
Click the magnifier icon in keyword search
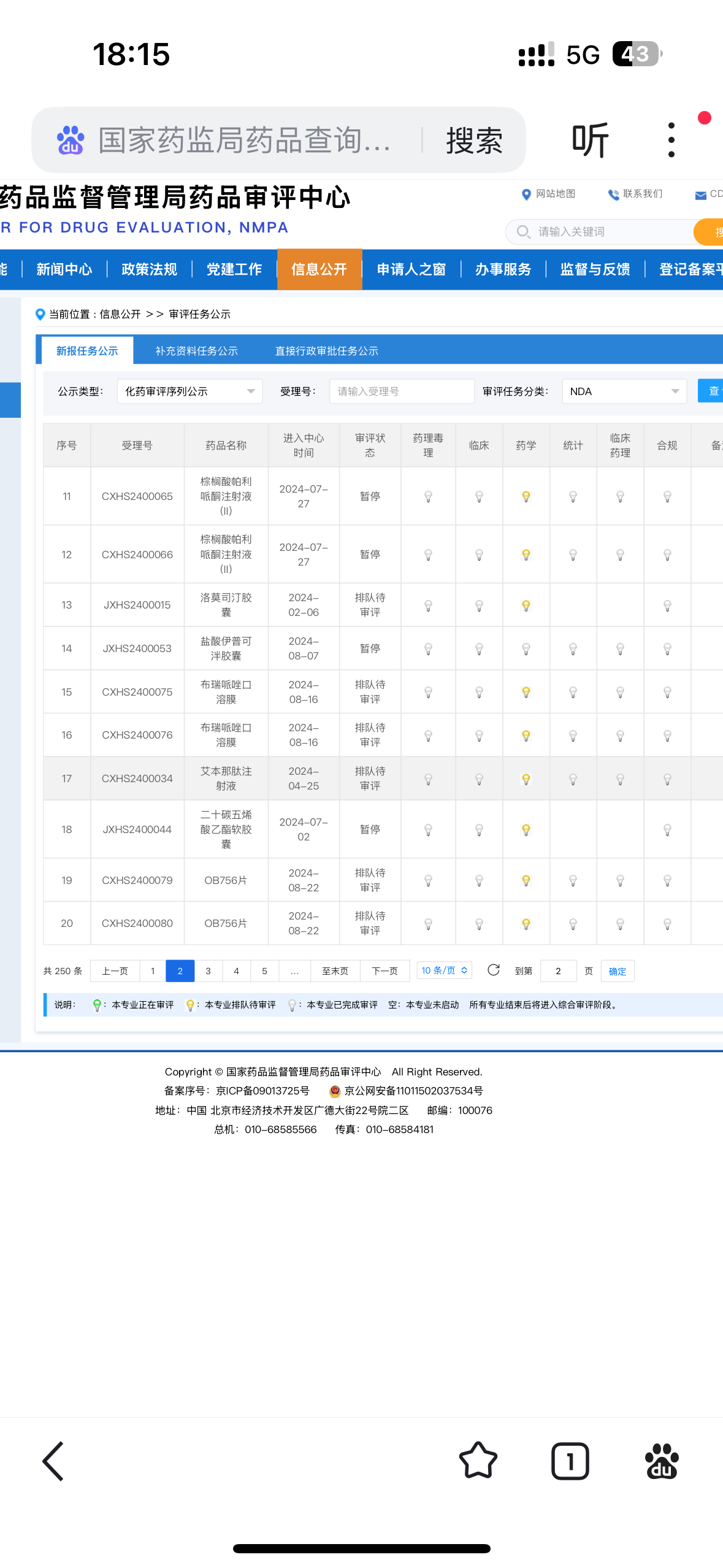click(x=523, y=232)
